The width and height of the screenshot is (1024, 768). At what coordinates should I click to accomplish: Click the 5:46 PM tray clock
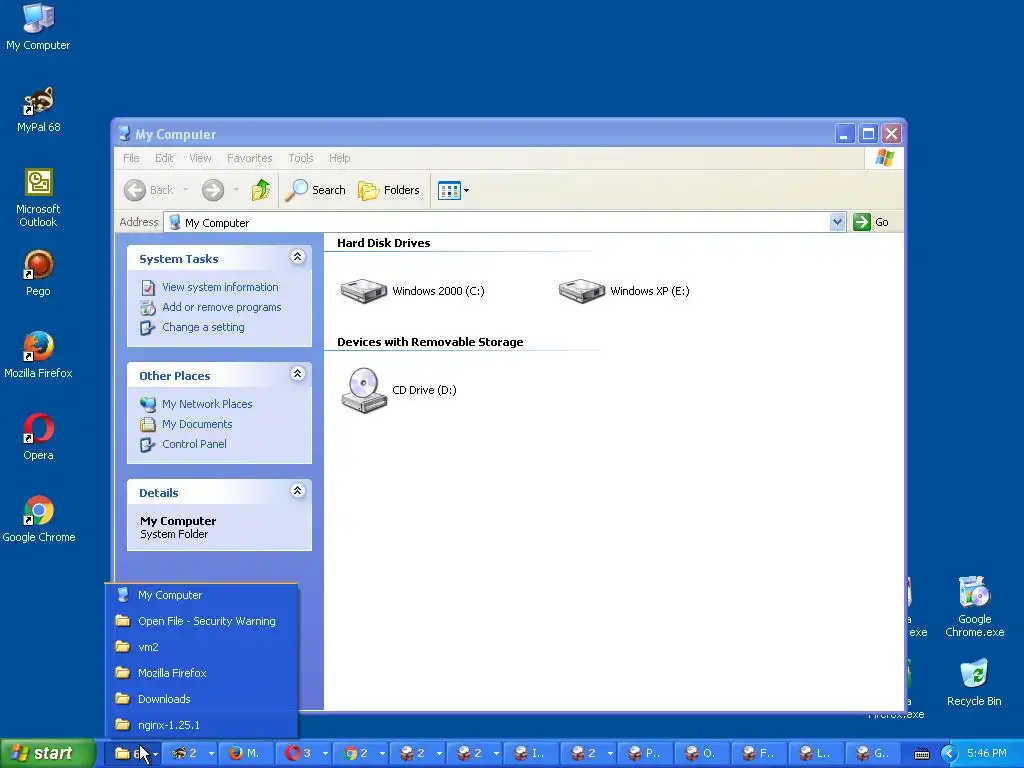(987, 754)
